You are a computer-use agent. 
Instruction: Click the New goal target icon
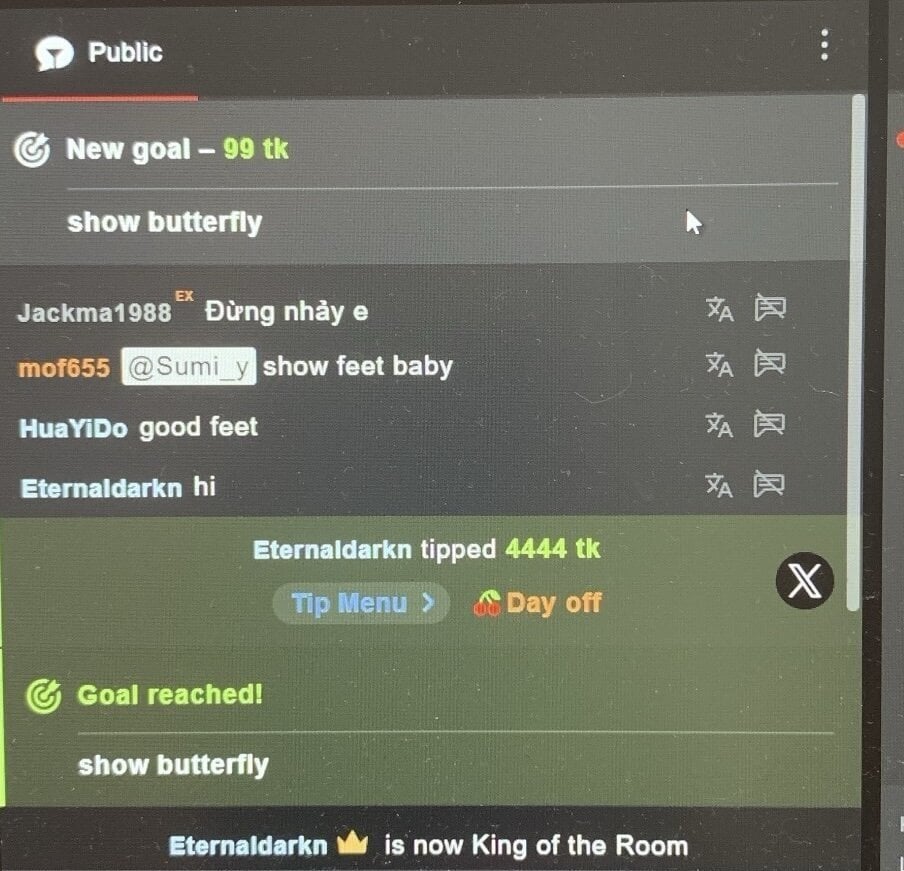(32, 150)
